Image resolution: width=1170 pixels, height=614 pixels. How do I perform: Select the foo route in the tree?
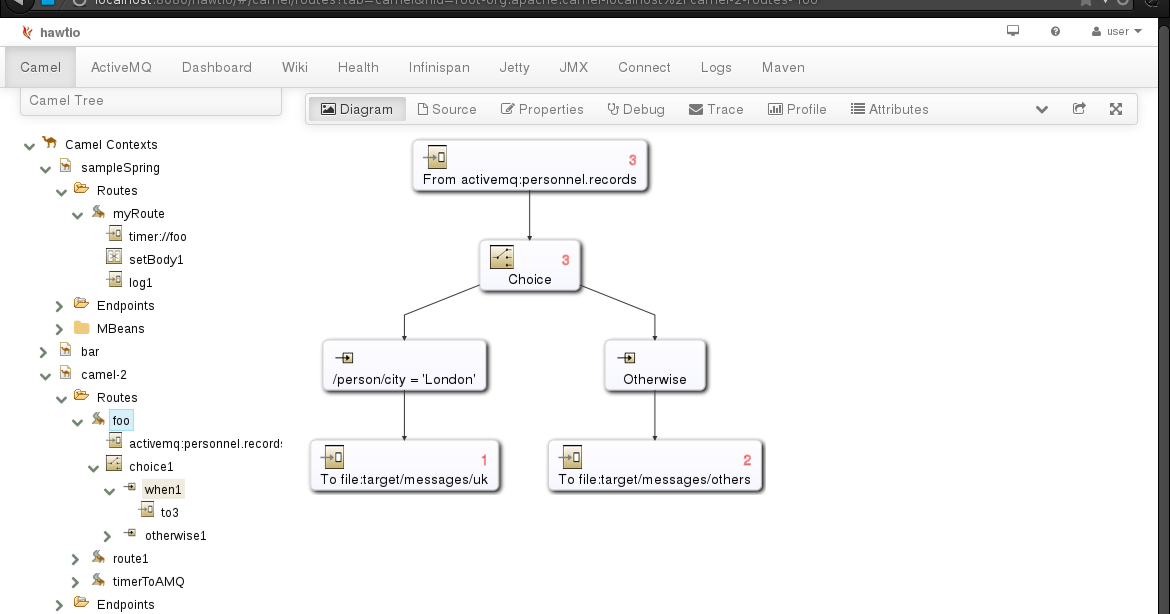point(121,420)
